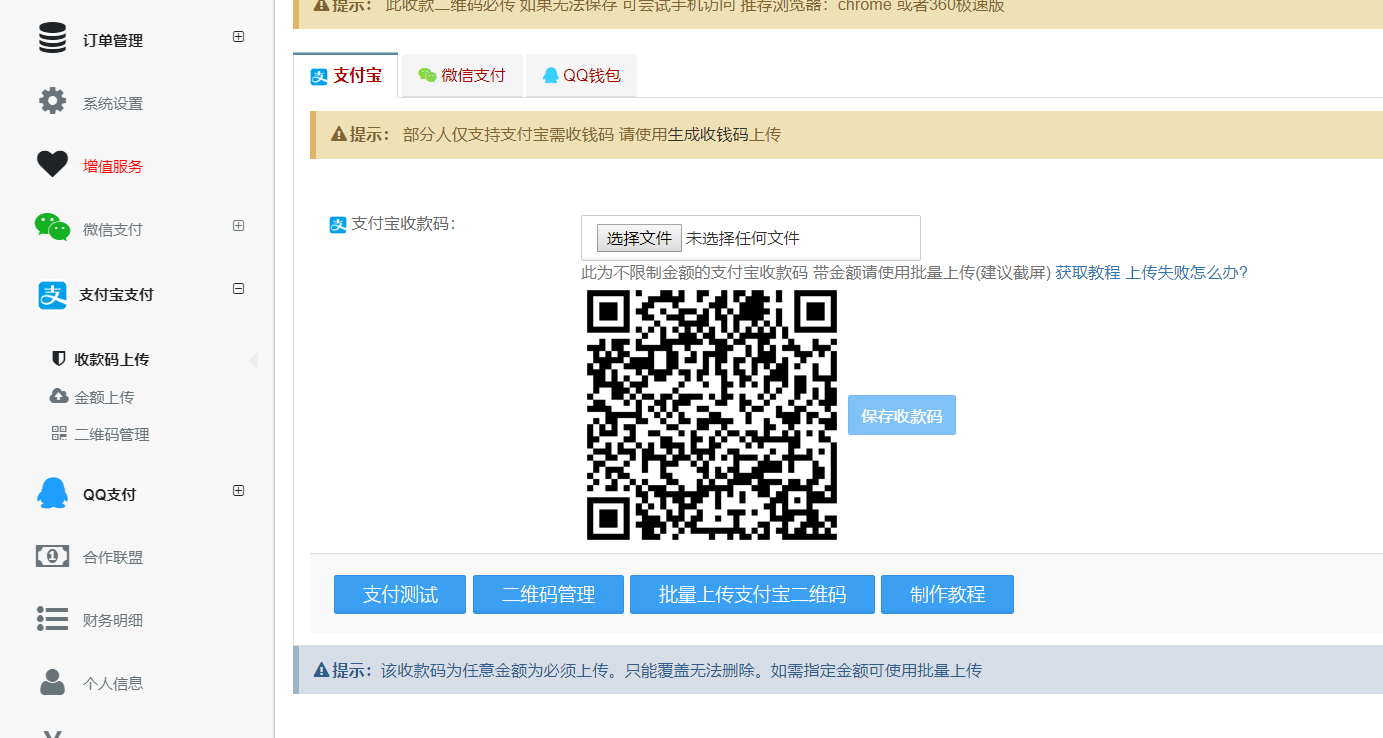Collapse the 支付宝支付 sidebar submenu
The height and width of the screenshot is (738, 1383).
(238, 289)
